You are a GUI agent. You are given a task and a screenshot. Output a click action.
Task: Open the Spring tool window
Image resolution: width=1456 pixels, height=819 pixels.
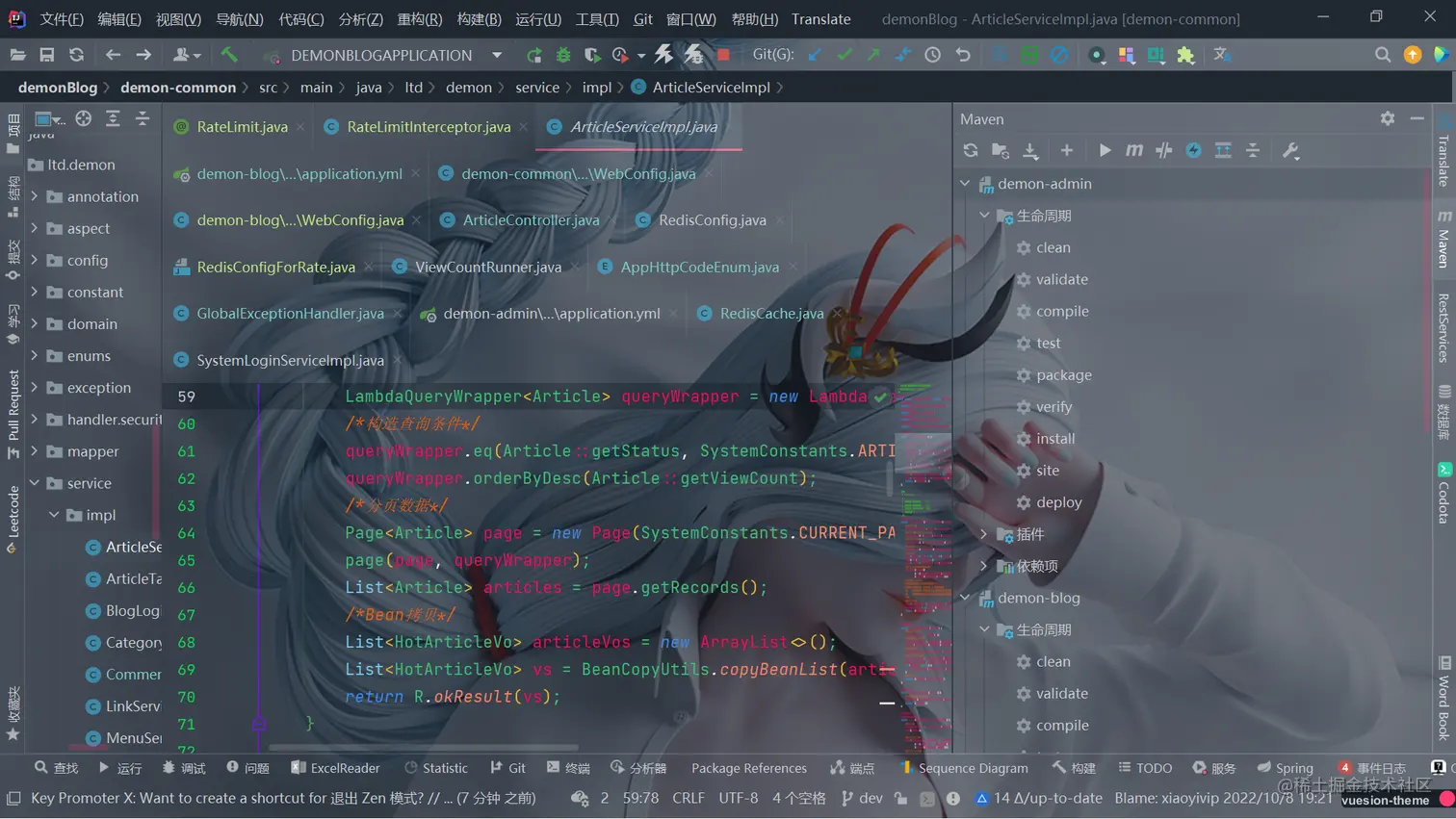(1285, 768)
